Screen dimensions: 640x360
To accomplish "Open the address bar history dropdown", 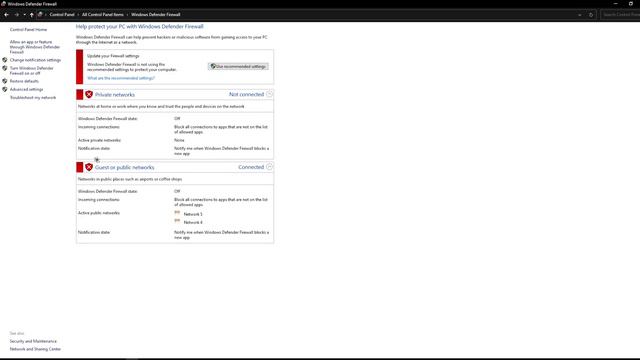I will click(x=580, y=15).
